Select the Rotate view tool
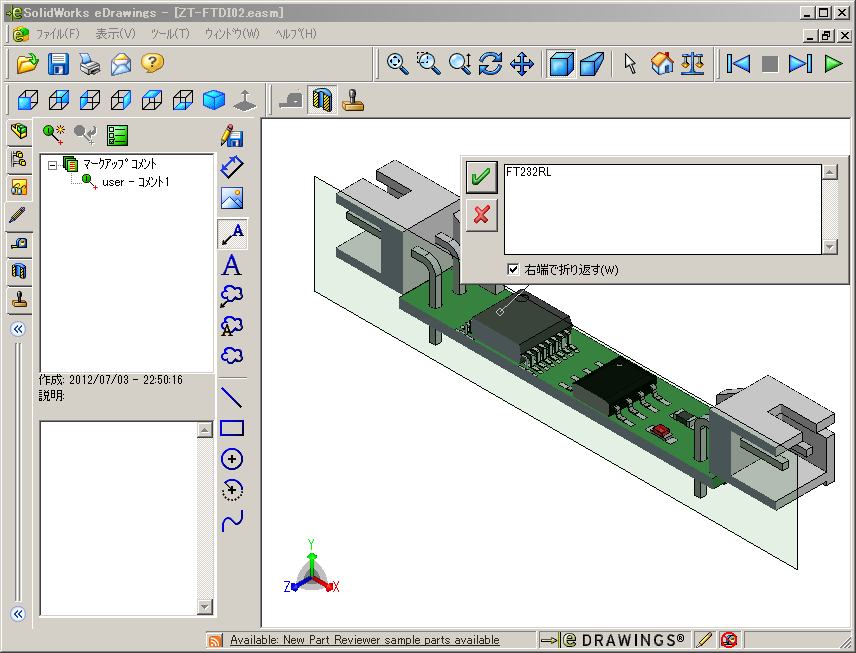856x653 pixels. [489, 64]
